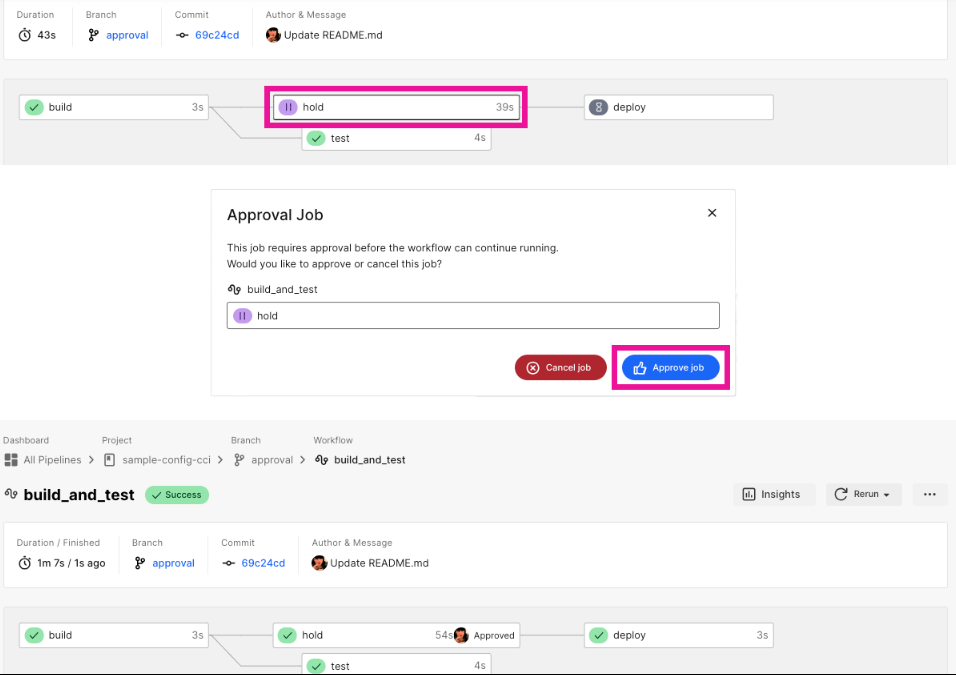Open the test job in top workflow

coord(396,138)
